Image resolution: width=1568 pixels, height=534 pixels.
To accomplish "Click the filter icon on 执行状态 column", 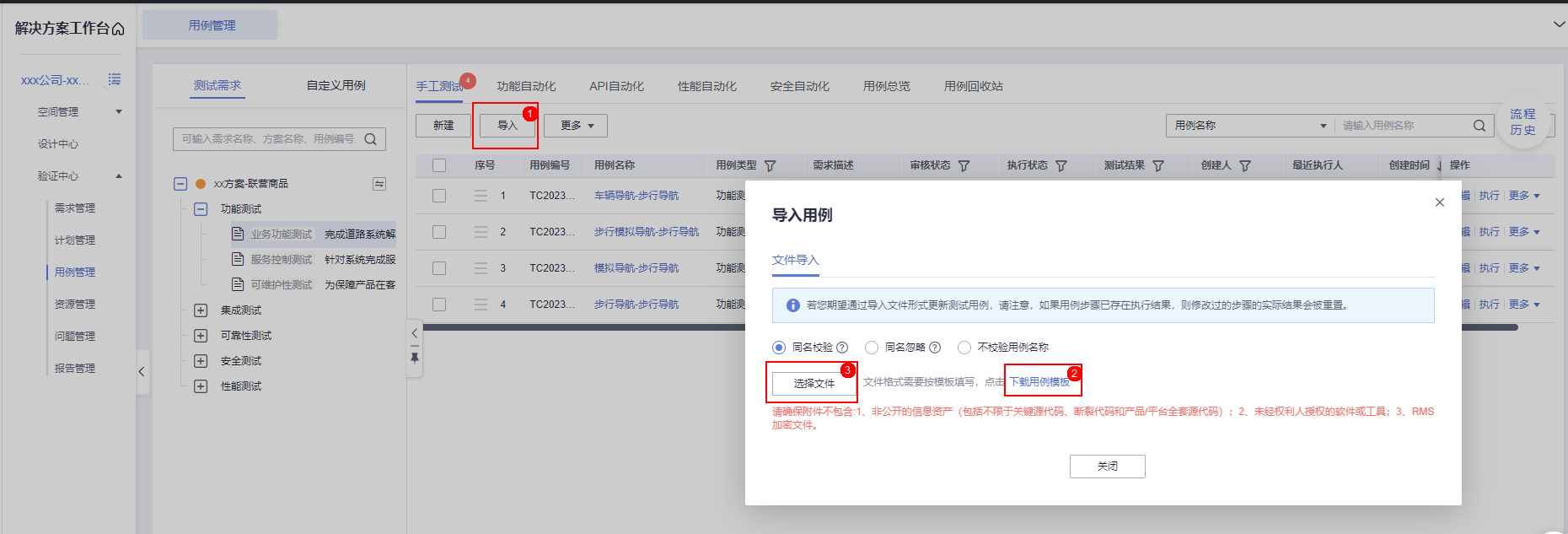I will [x=1061, y=166].
